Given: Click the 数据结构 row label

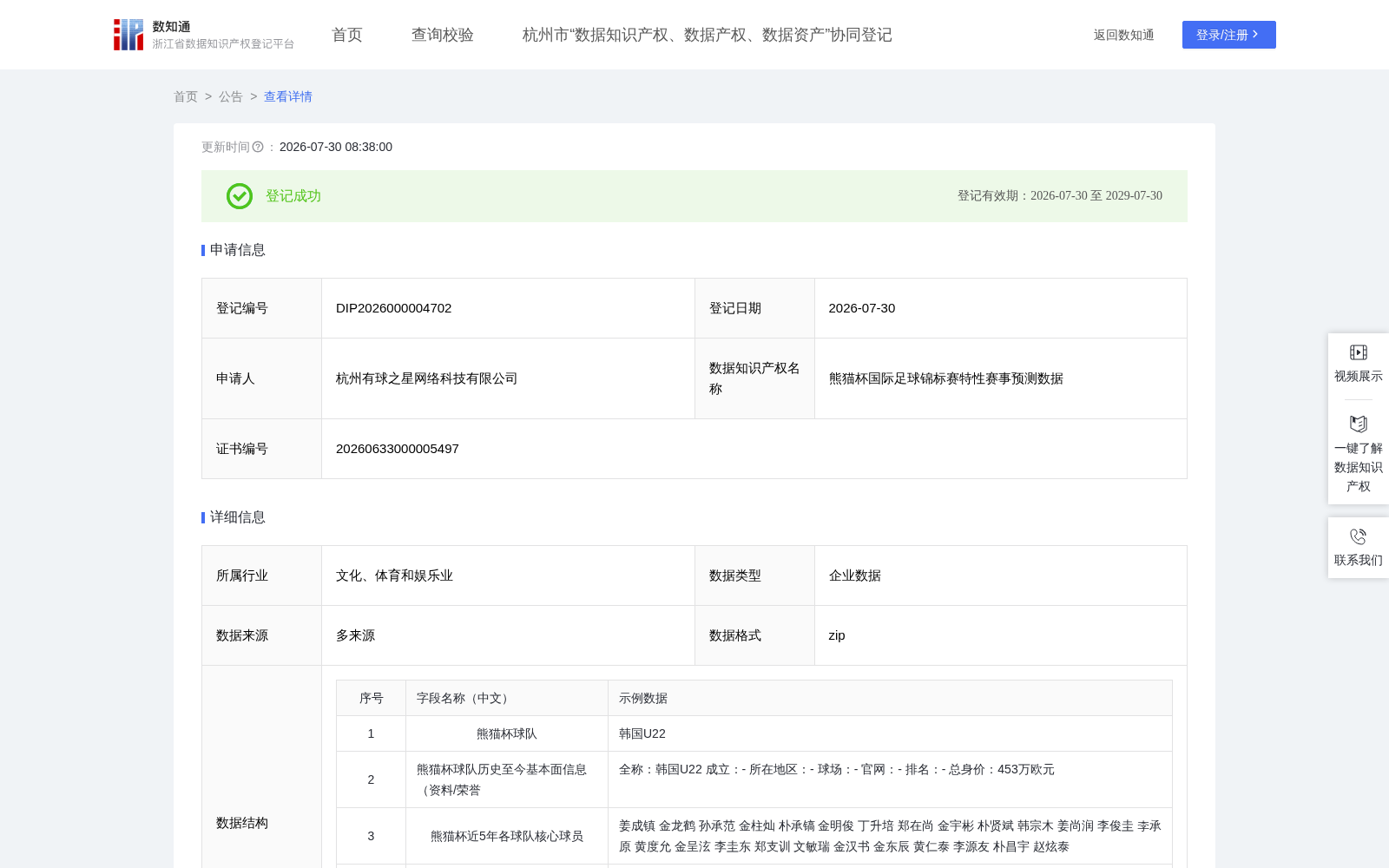Looking at the screenshot, I should 242,823.
